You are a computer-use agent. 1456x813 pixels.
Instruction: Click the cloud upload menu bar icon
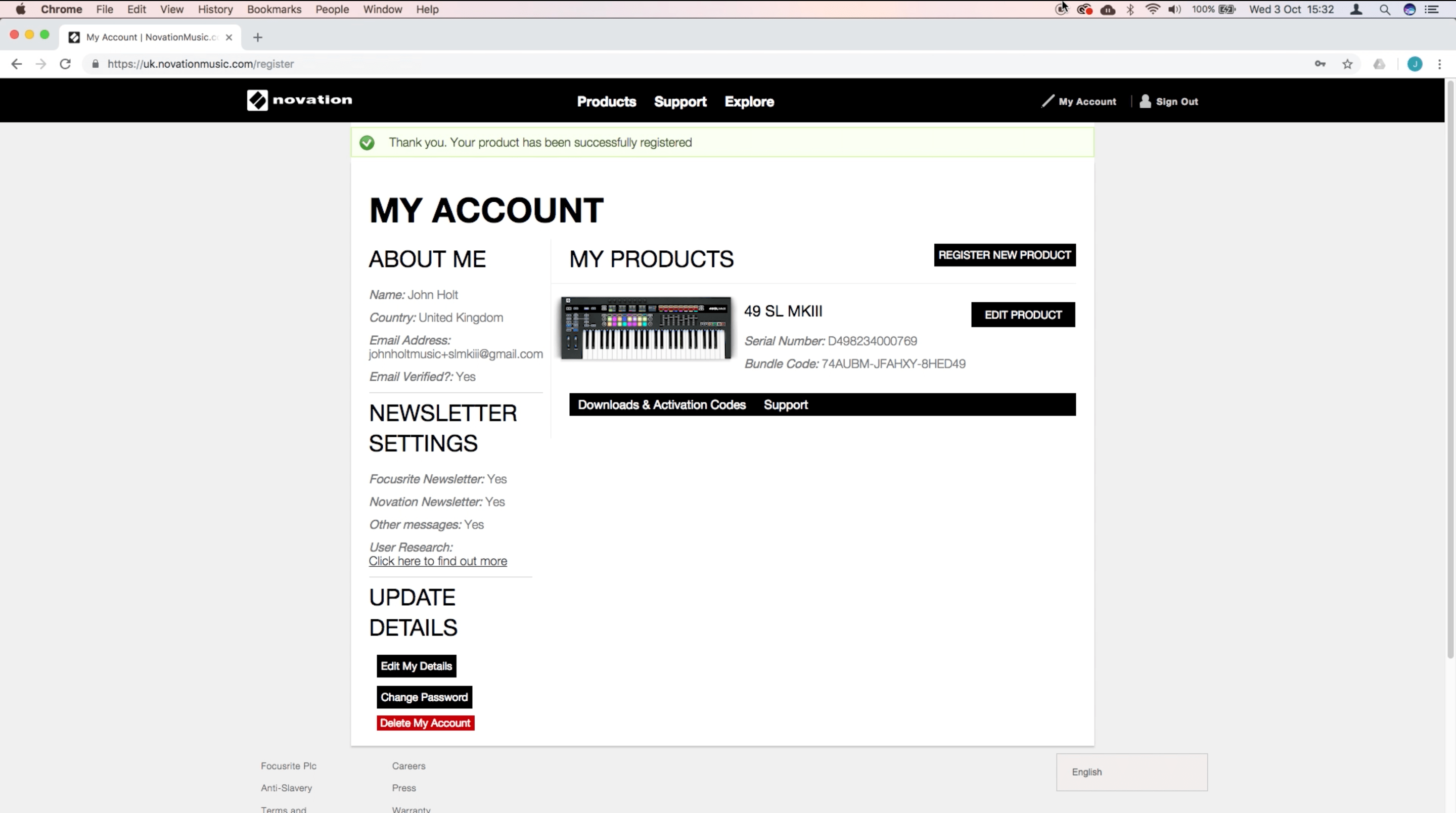(x=1108, y=9)
